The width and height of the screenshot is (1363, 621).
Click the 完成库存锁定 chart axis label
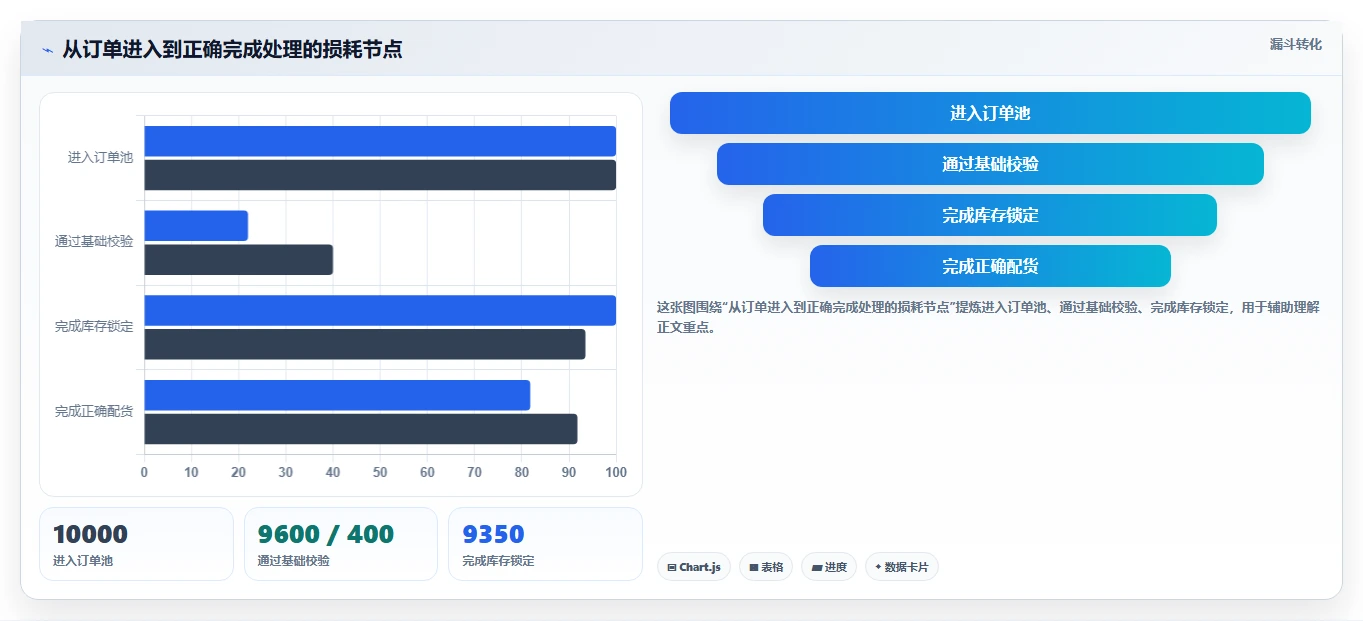pos(94,327)
